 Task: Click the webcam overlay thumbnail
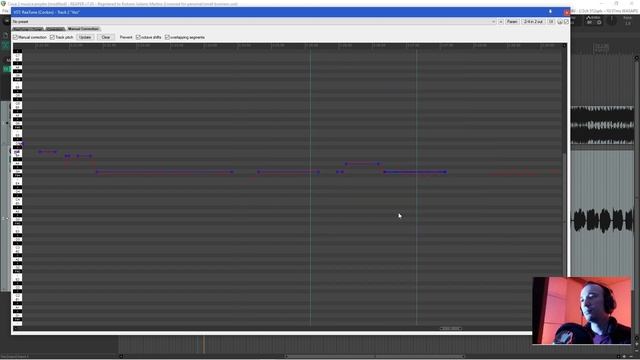tap(582, 310)
